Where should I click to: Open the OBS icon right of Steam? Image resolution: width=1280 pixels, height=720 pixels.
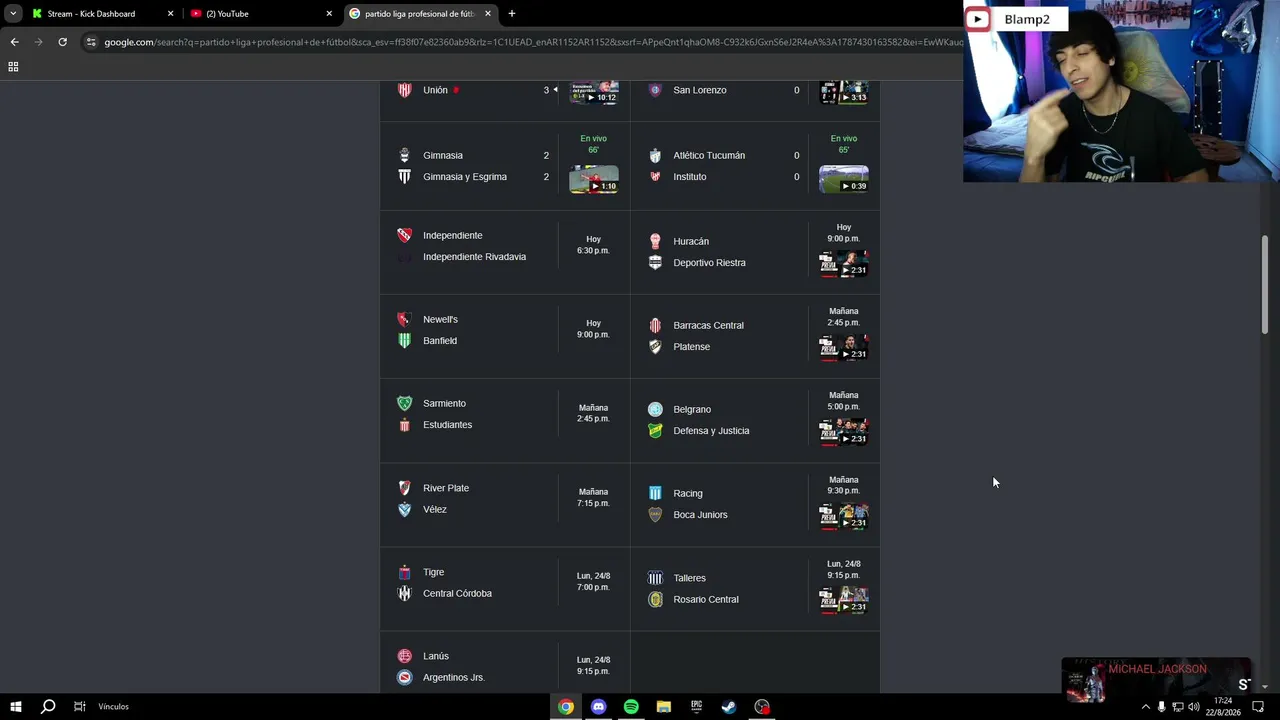coord(762,707)
